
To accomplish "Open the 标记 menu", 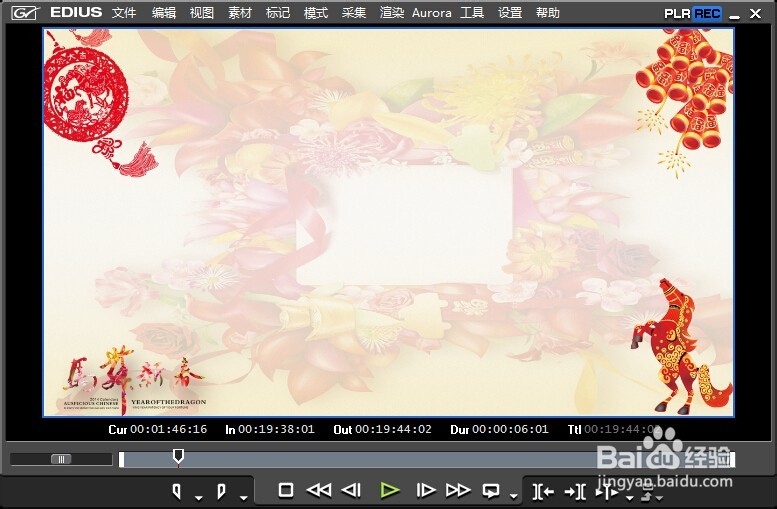I will click(278, 12).
